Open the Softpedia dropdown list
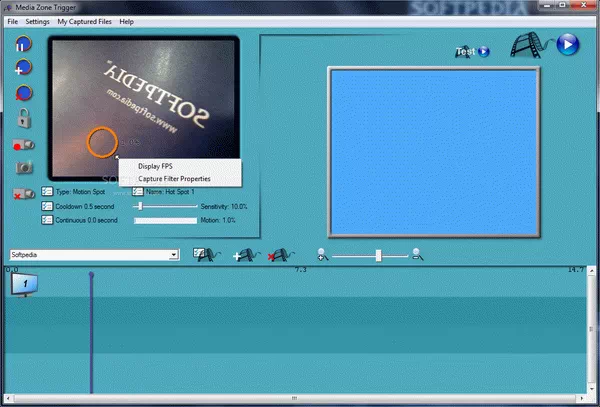Image resolution: width=600 pixels, height=407 pixels. pos(174,255)
